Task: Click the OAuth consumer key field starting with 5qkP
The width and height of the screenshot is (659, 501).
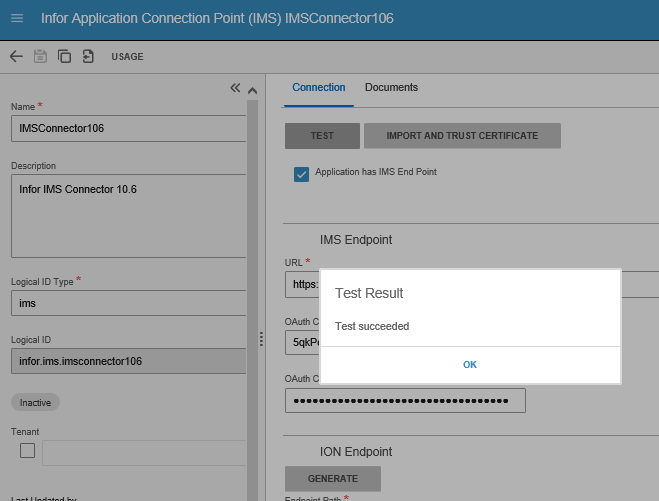Action: tap(302, 342)
